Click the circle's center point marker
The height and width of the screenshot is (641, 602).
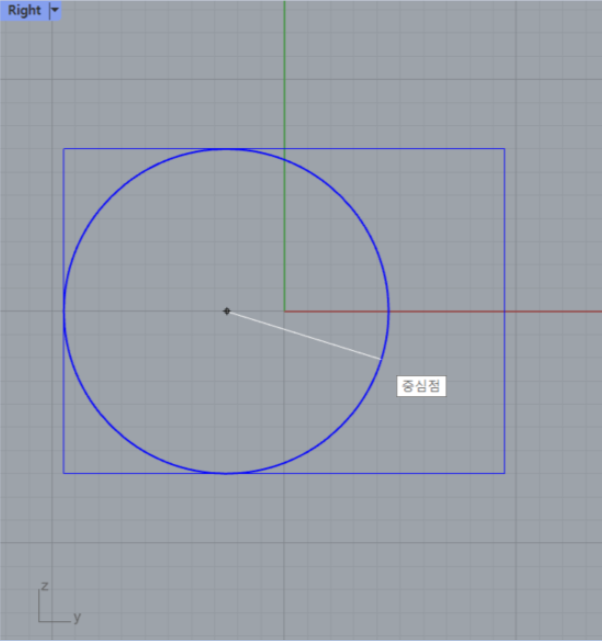tap(227, 311)
